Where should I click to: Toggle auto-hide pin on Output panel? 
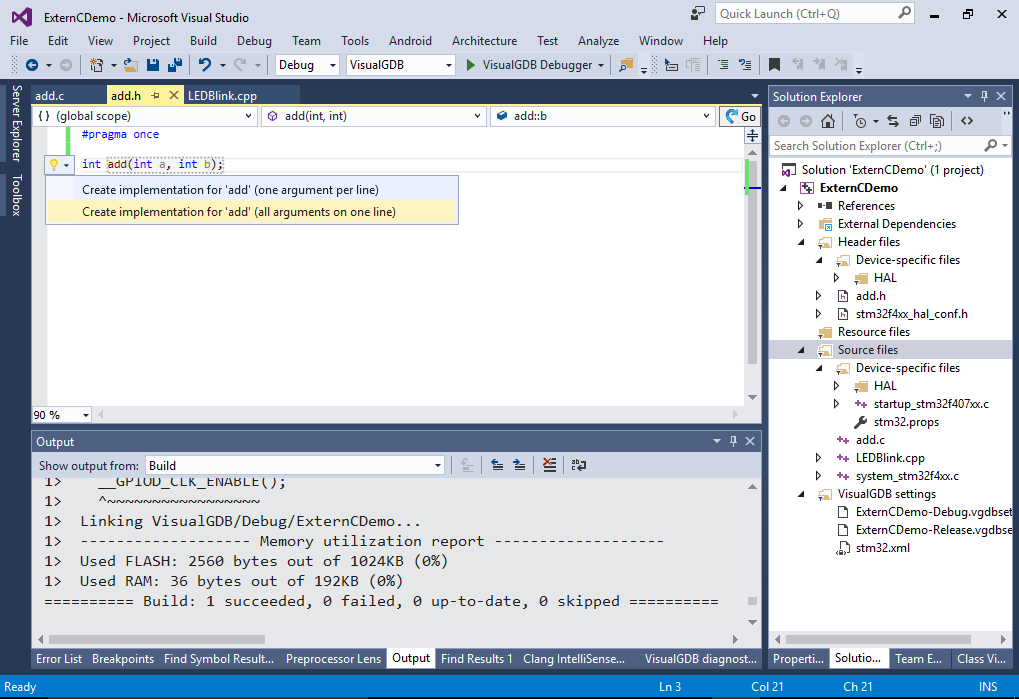point(733,441)
